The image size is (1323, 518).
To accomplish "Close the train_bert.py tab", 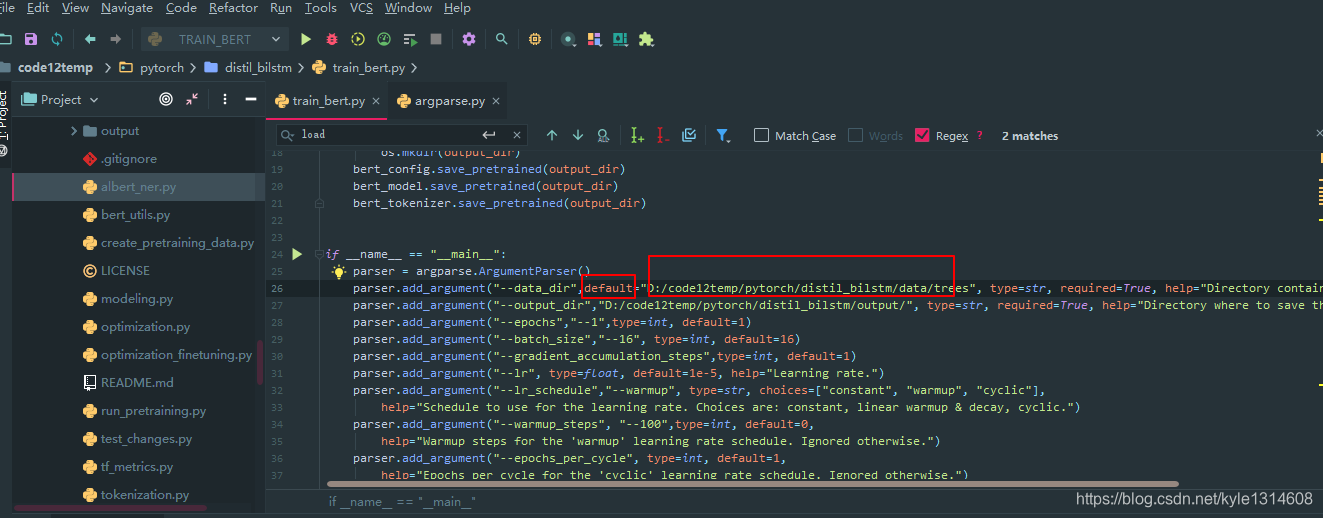I will click(x=376, y=102).
